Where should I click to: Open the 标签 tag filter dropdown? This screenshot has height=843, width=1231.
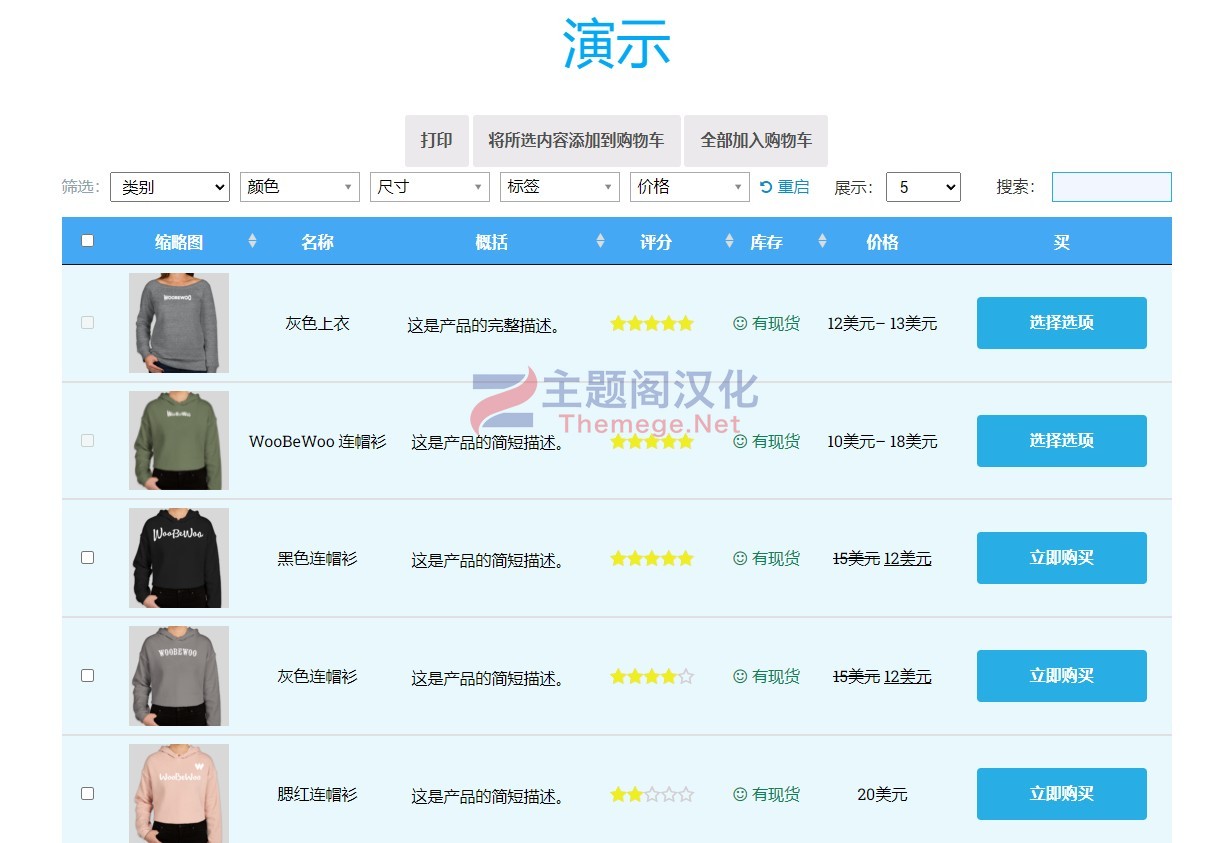coord(560,187)
